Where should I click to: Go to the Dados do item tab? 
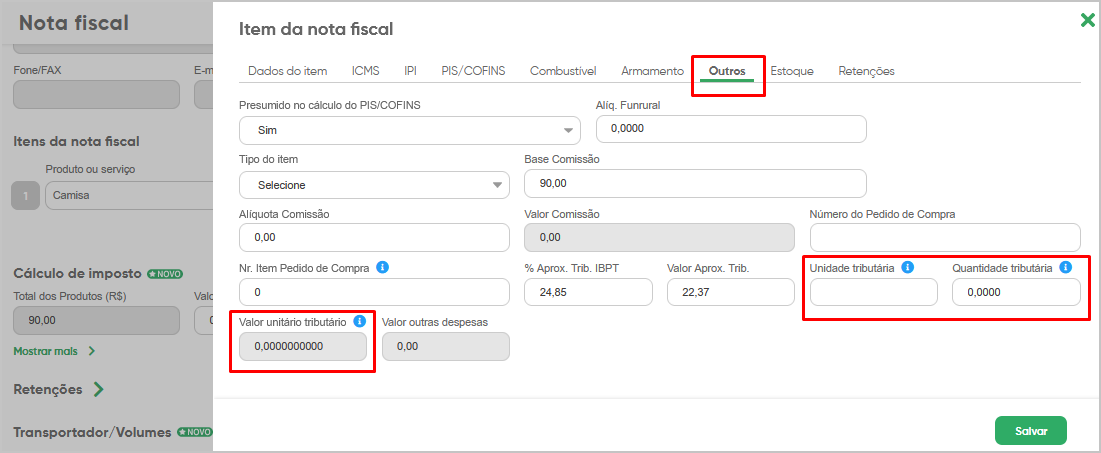point(287,71)
